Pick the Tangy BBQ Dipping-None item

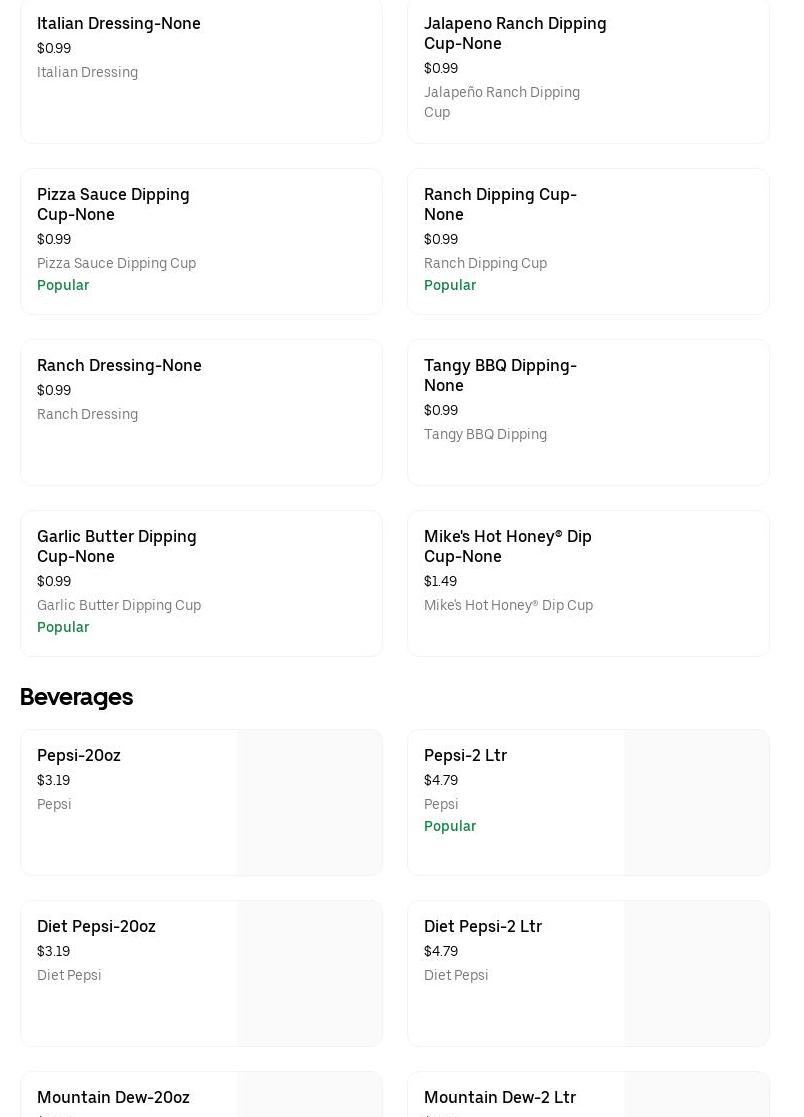coord(500,376)
